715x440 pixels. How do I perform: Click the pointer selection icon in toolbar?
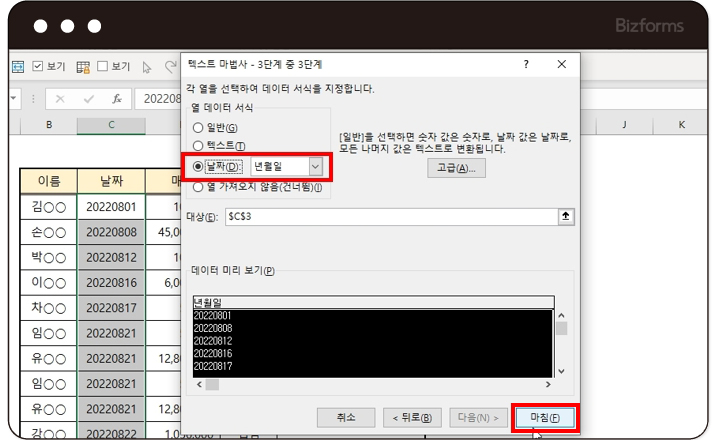[146, 67]
